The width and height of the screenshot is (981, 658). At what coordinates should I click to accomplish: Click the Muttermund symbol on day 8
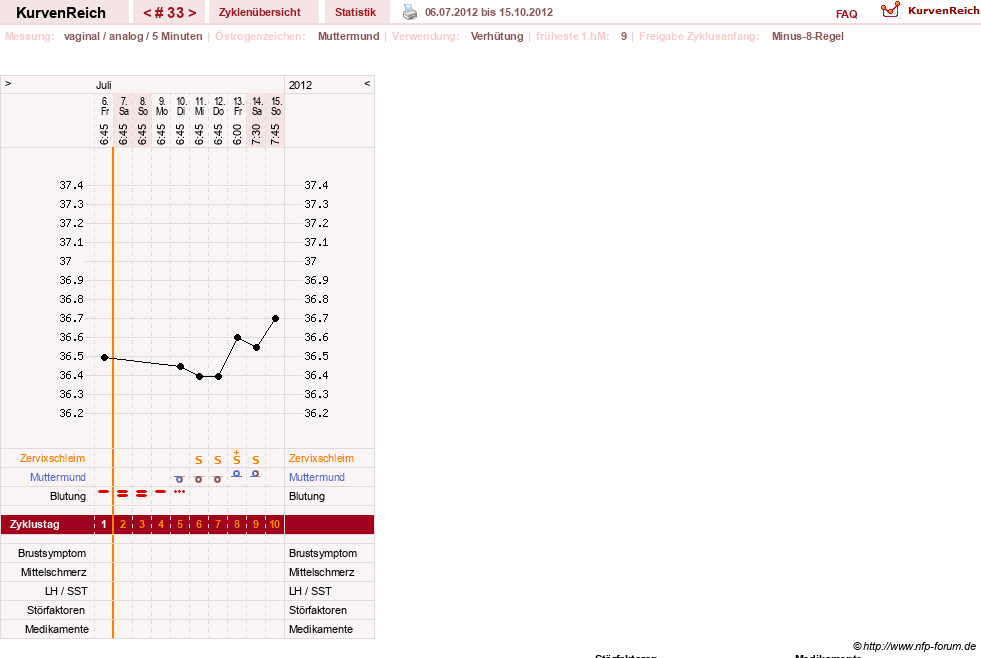(x=236, y=474)
